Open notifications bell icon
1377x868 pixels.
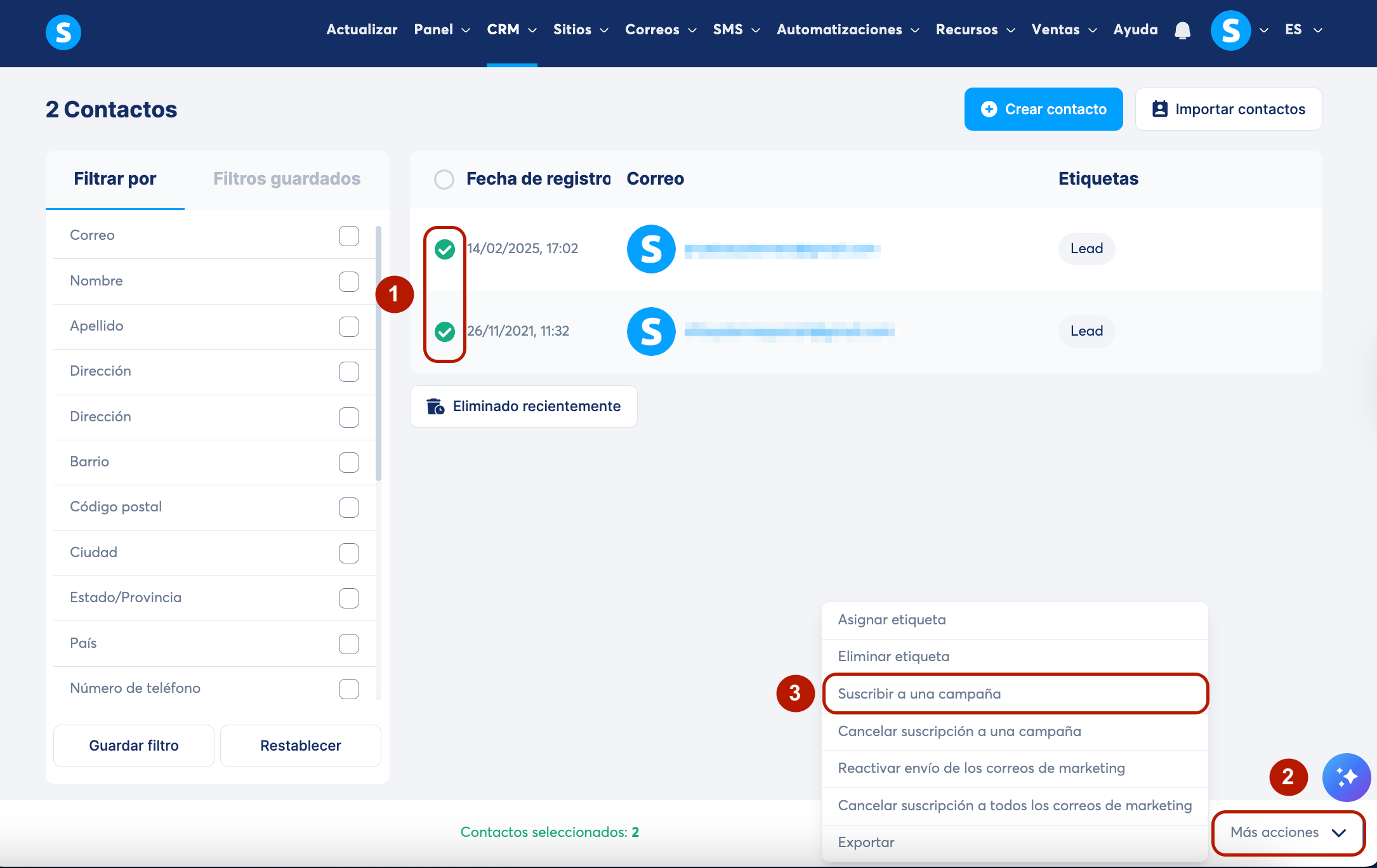pyautogui.click(x=1182, y=30)
